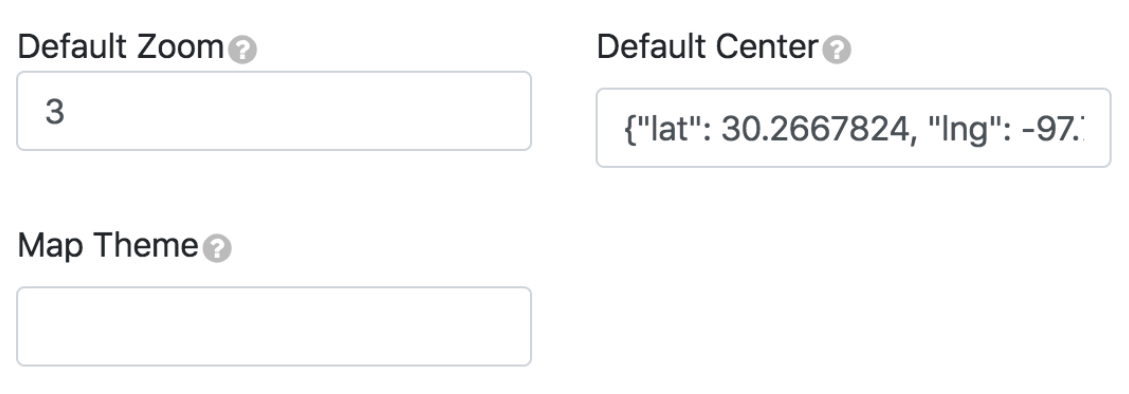Focus the Default Zoom input field
Screen dimensions: 1129x394
click(x=274, y=111)
